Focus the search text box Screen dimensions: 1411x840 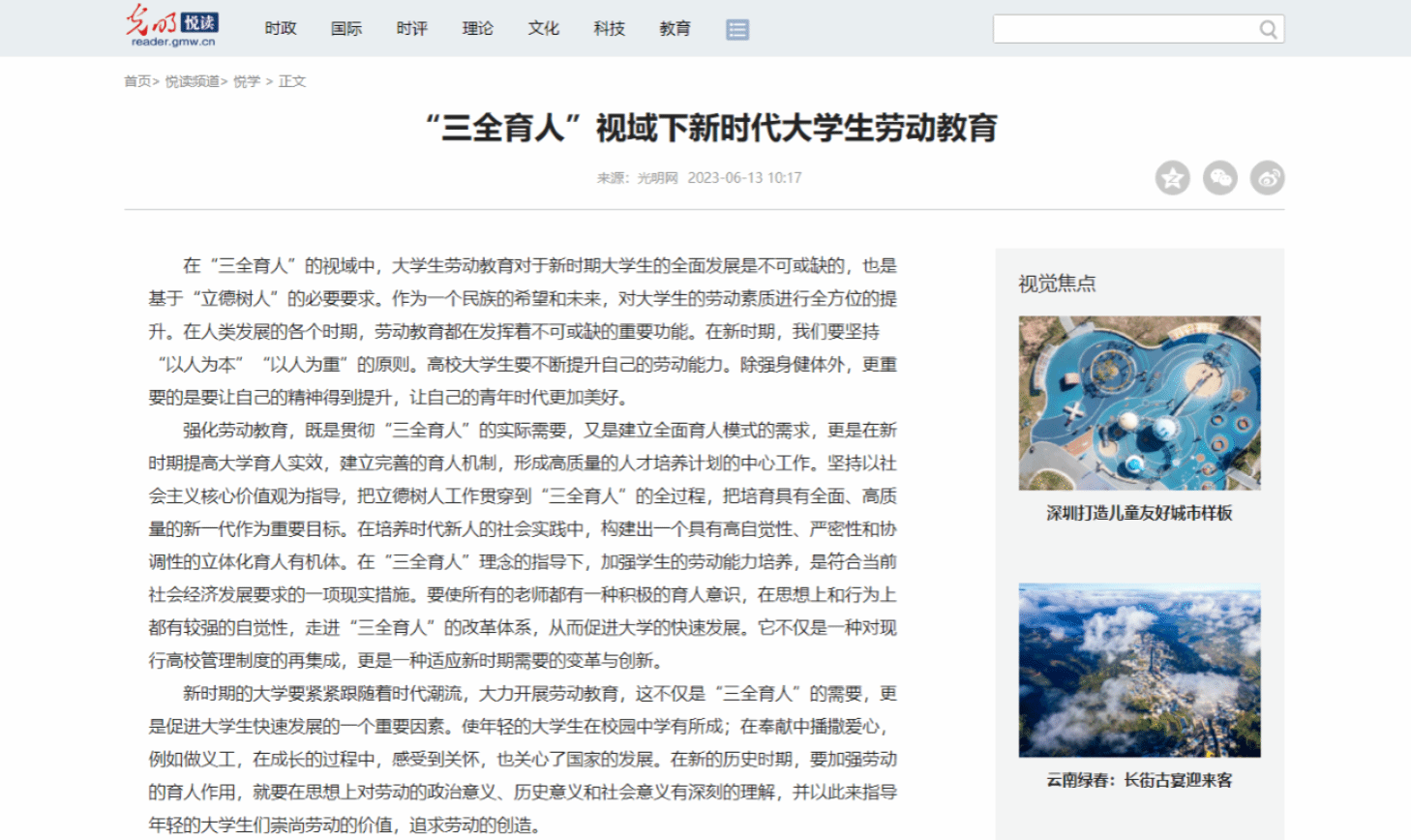click(1125, 30)
